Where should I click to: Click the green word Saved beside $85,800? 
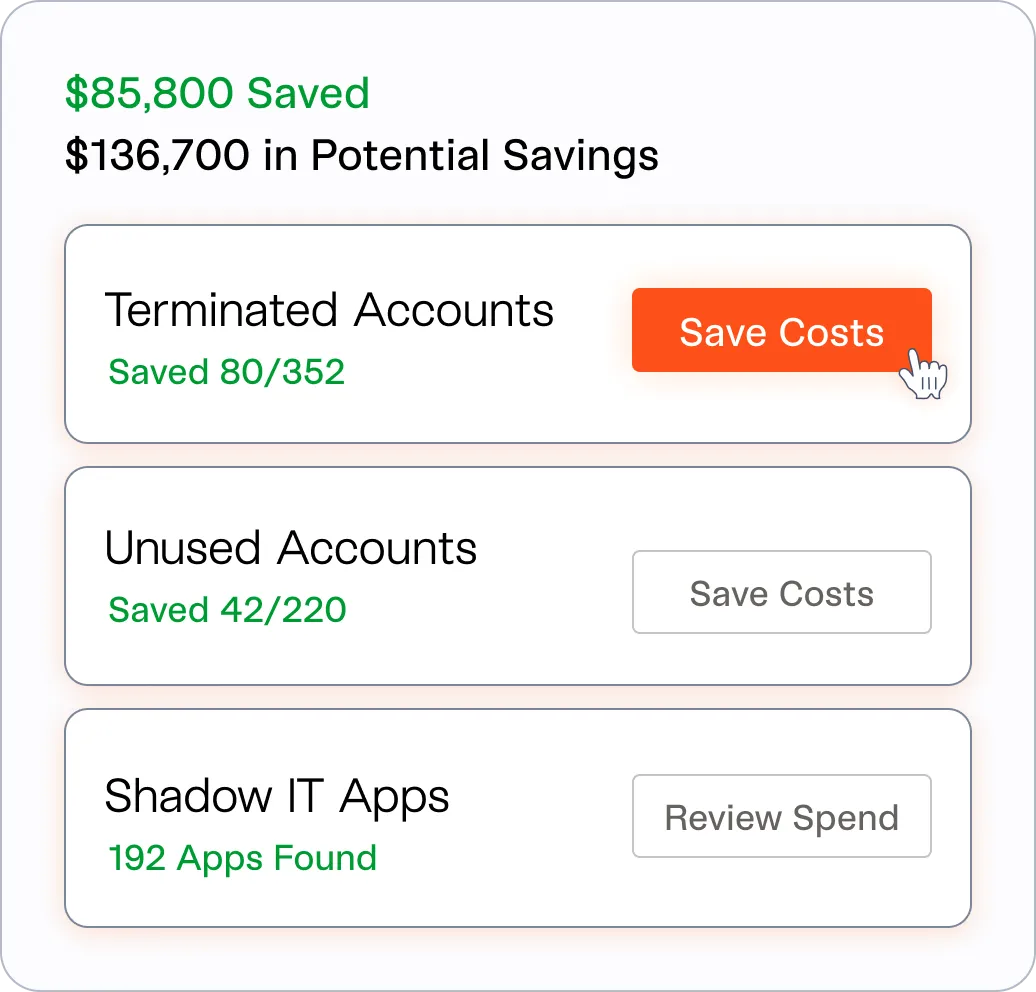point(308,93)
